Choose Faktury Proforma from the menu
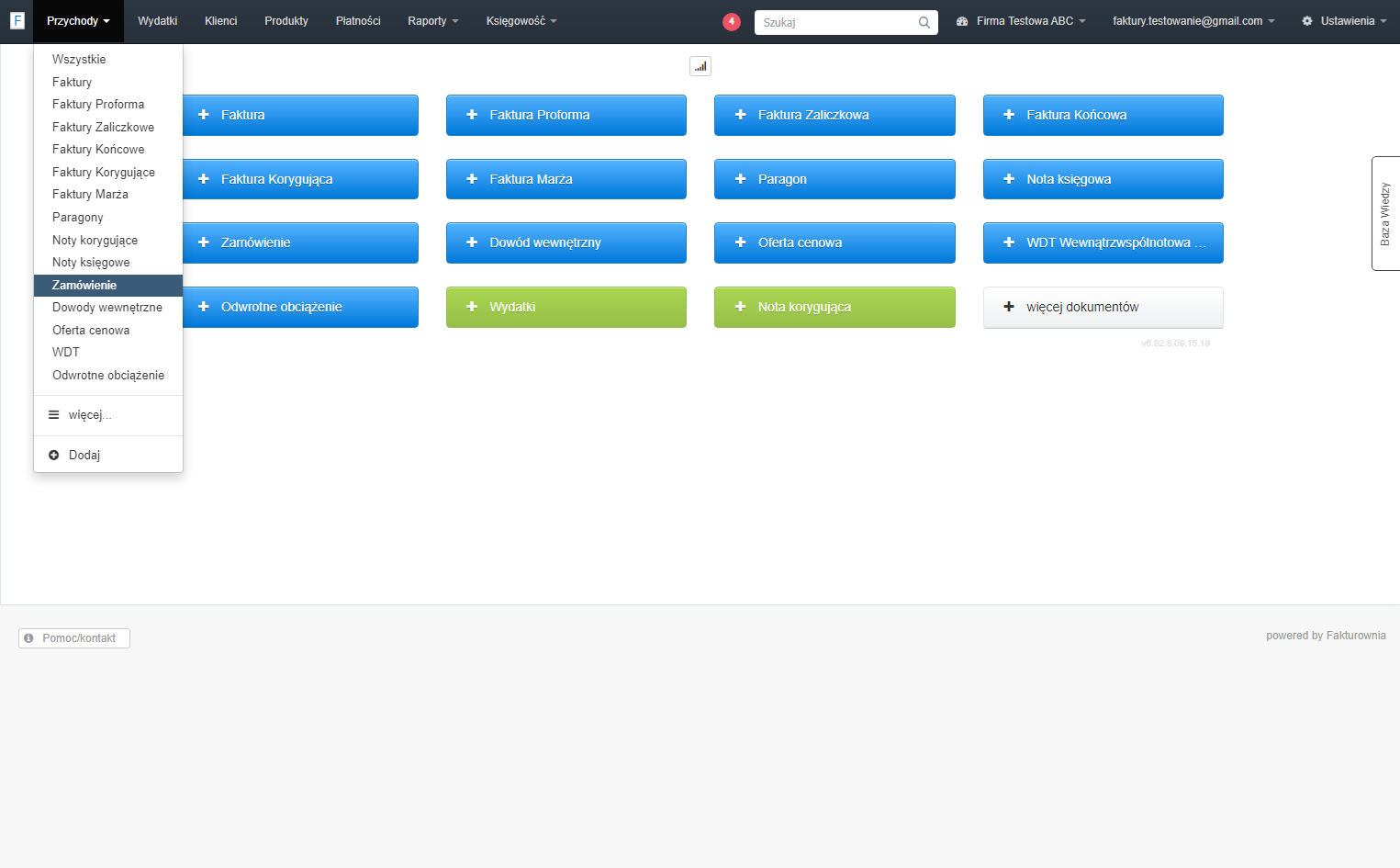Image resolution: width=1400 pixels, height=868 pixels. click(108, 105)
